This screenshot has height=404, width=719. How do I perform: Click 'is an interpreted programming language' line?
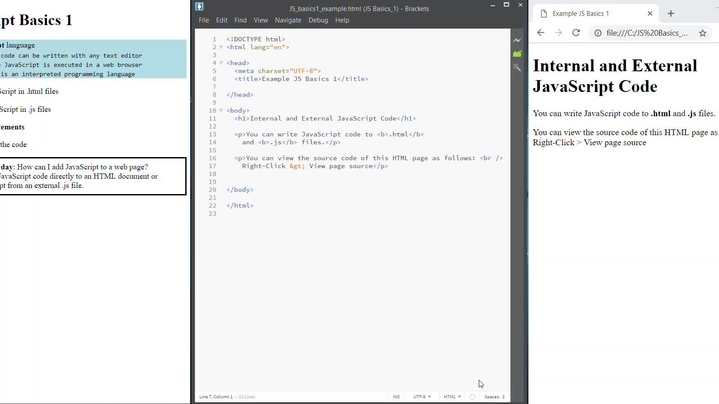[x=67, y=74]
